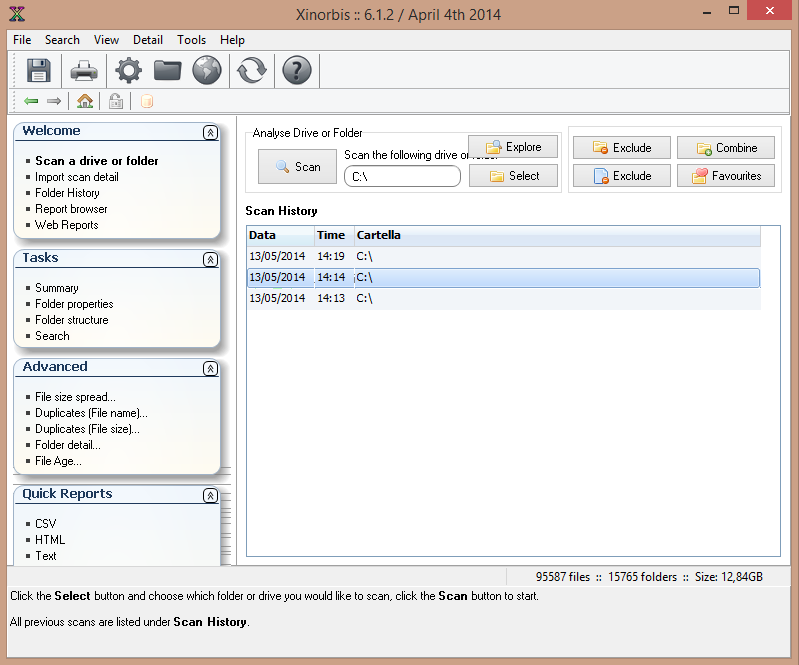
Task: Generate the Text quick report
Action: (45, 556)
